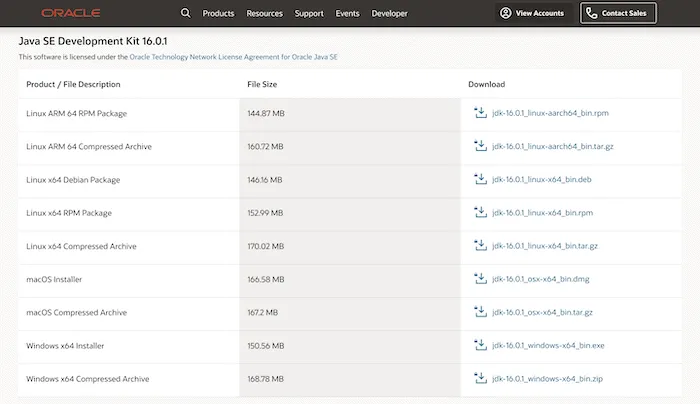Image resolution: width=700 pixels, height=404 pixels.
Task: Select Linux x64 Compressed Archive text
Action: [81, 246]
